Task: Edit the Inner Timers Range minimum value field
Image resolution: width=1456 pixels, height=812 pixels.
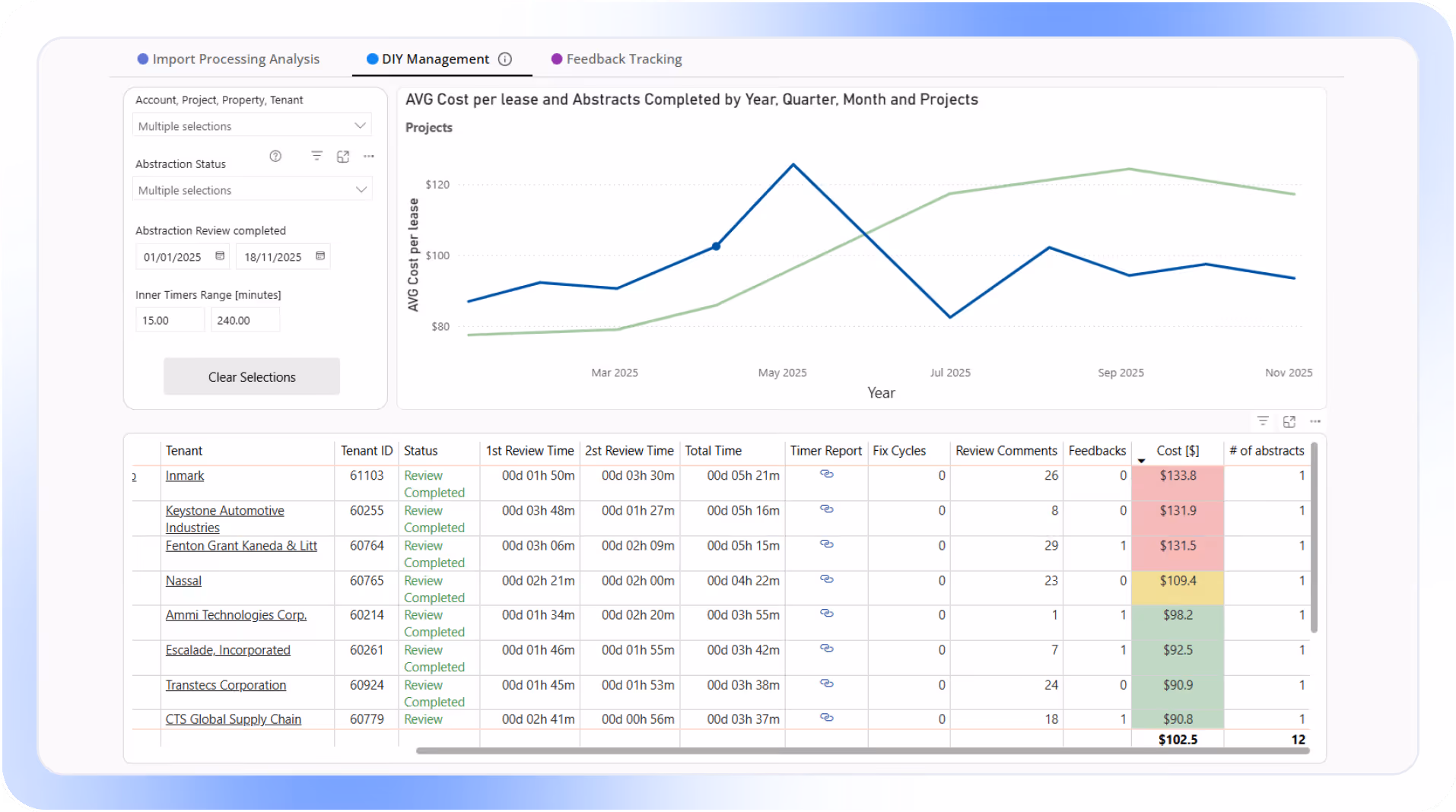Action: tap(169, 319)
